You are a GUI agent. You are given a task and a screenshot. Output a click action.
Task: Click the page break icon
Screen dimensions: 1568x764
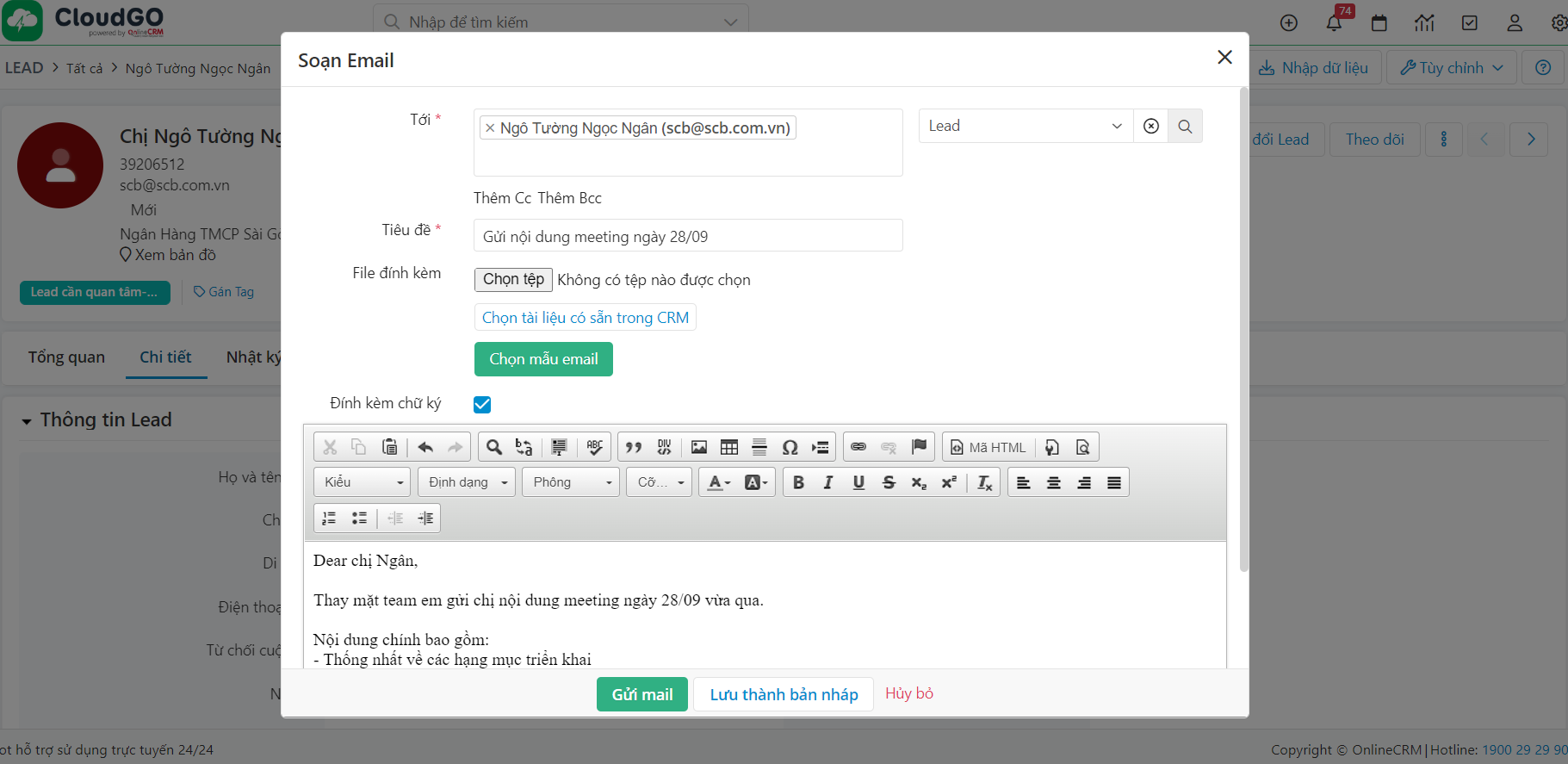(820, 447)
